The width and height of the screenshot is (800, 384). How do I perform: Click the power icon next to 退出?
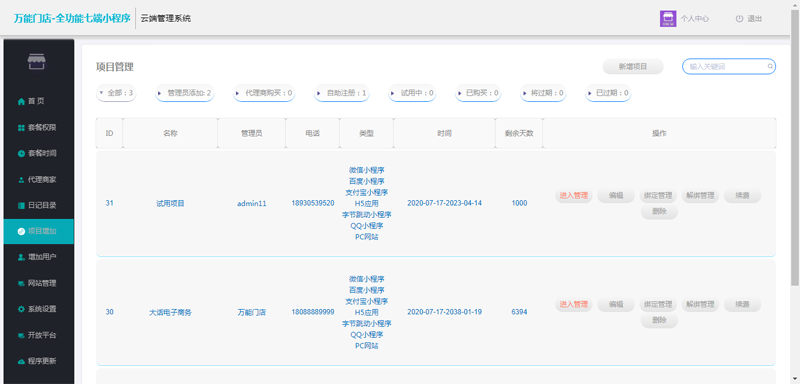[x=739, y=19]
